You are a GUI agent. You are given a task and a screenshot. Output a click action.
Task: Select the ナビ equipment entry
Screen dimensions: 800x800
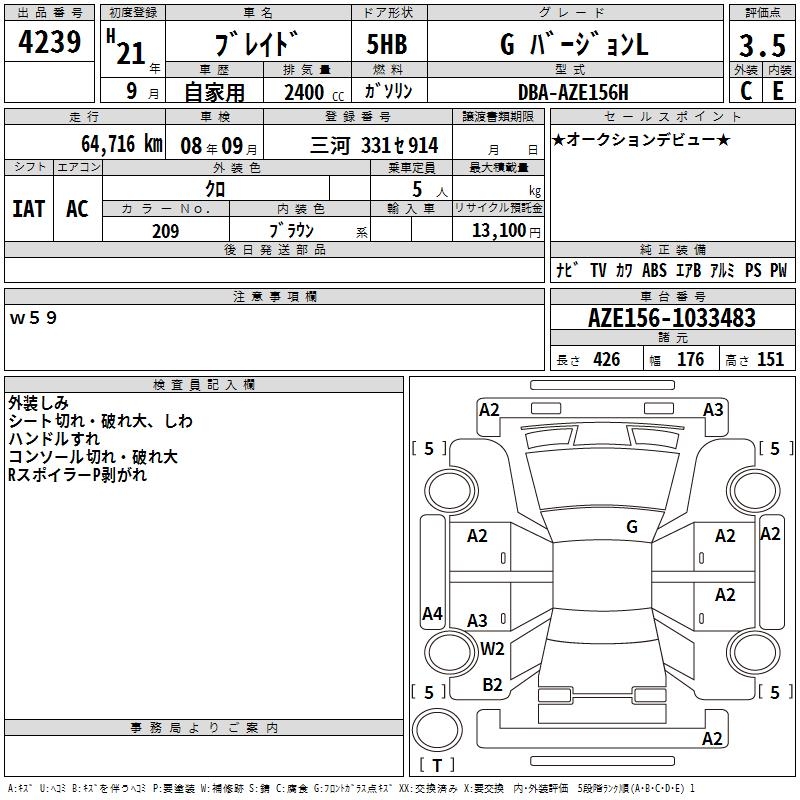click(x=567, y=270)
